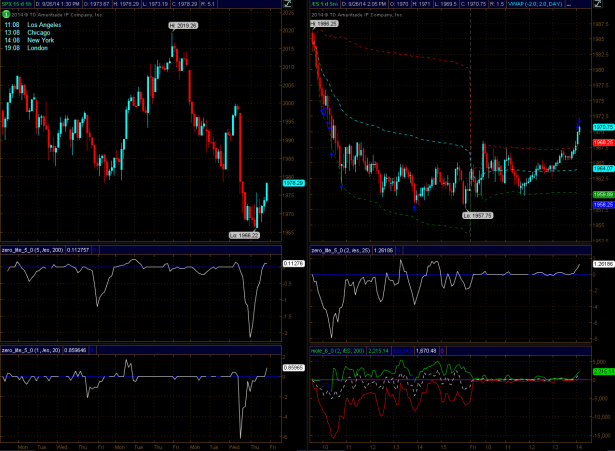
Task: Click the /ES open value O: 1970
Action: point(400,4)
